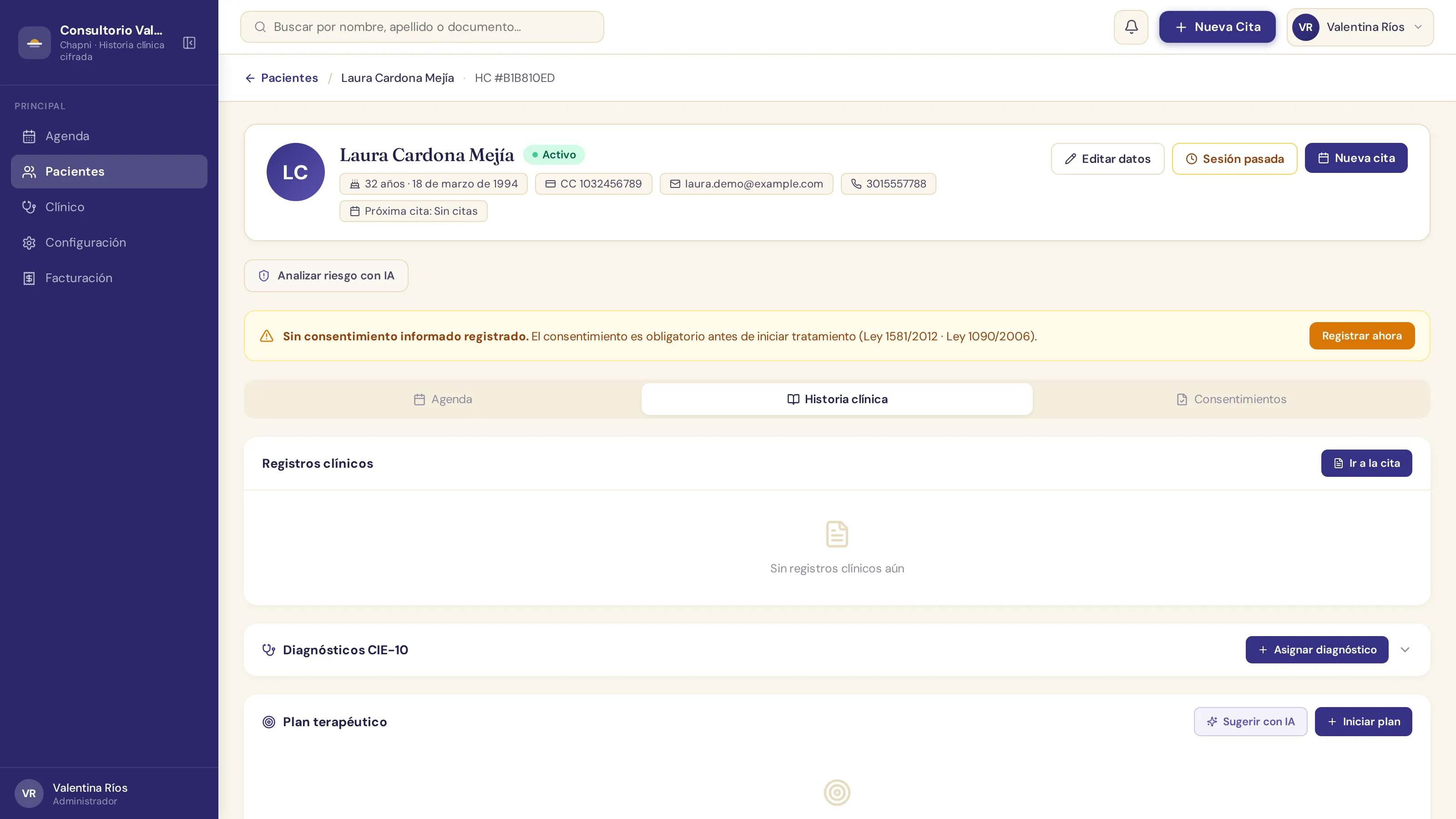Switch to the Agenda tab
The image size is (1456, 819).
click(x=443, y=399)
